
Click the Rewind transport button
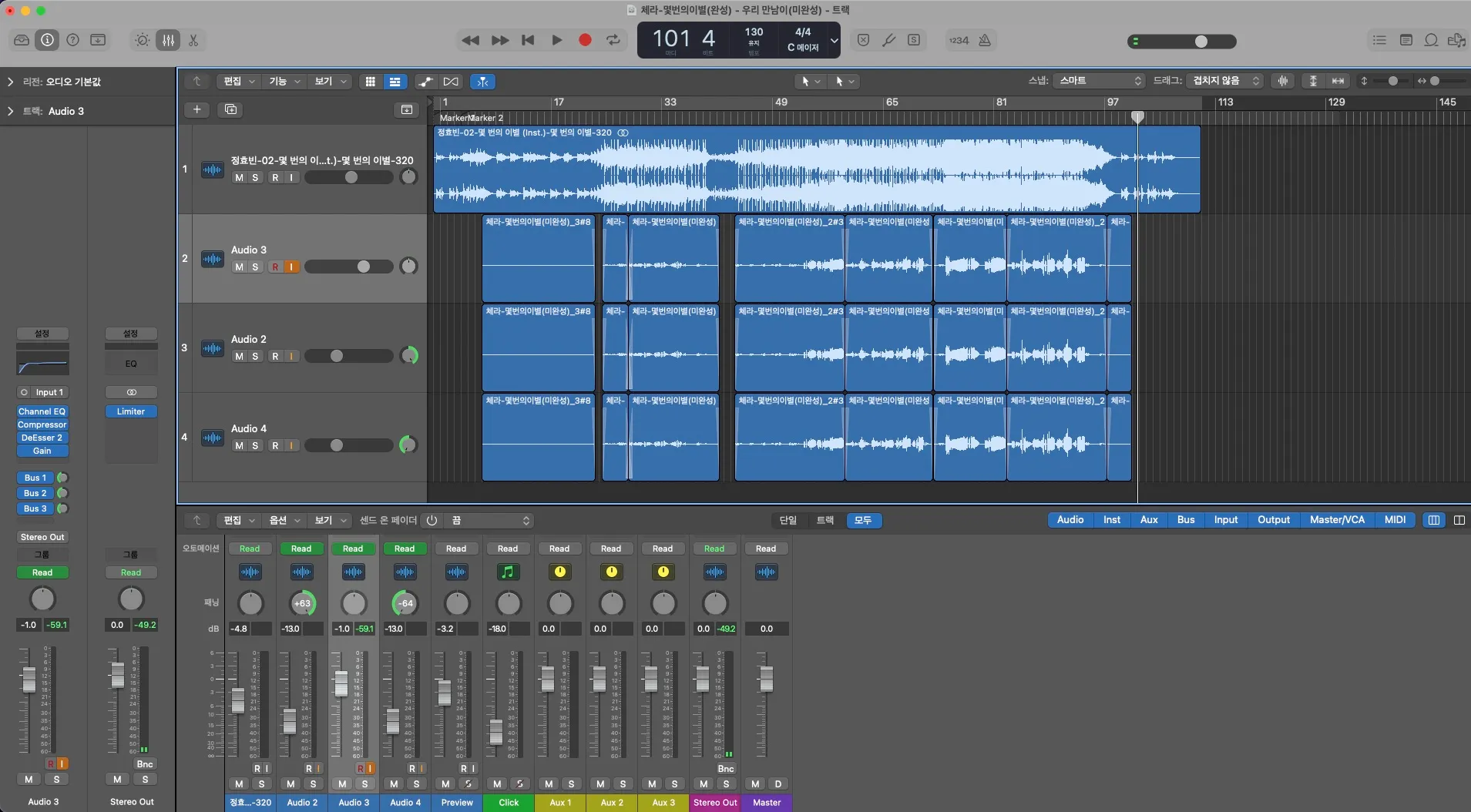point(470,40)
